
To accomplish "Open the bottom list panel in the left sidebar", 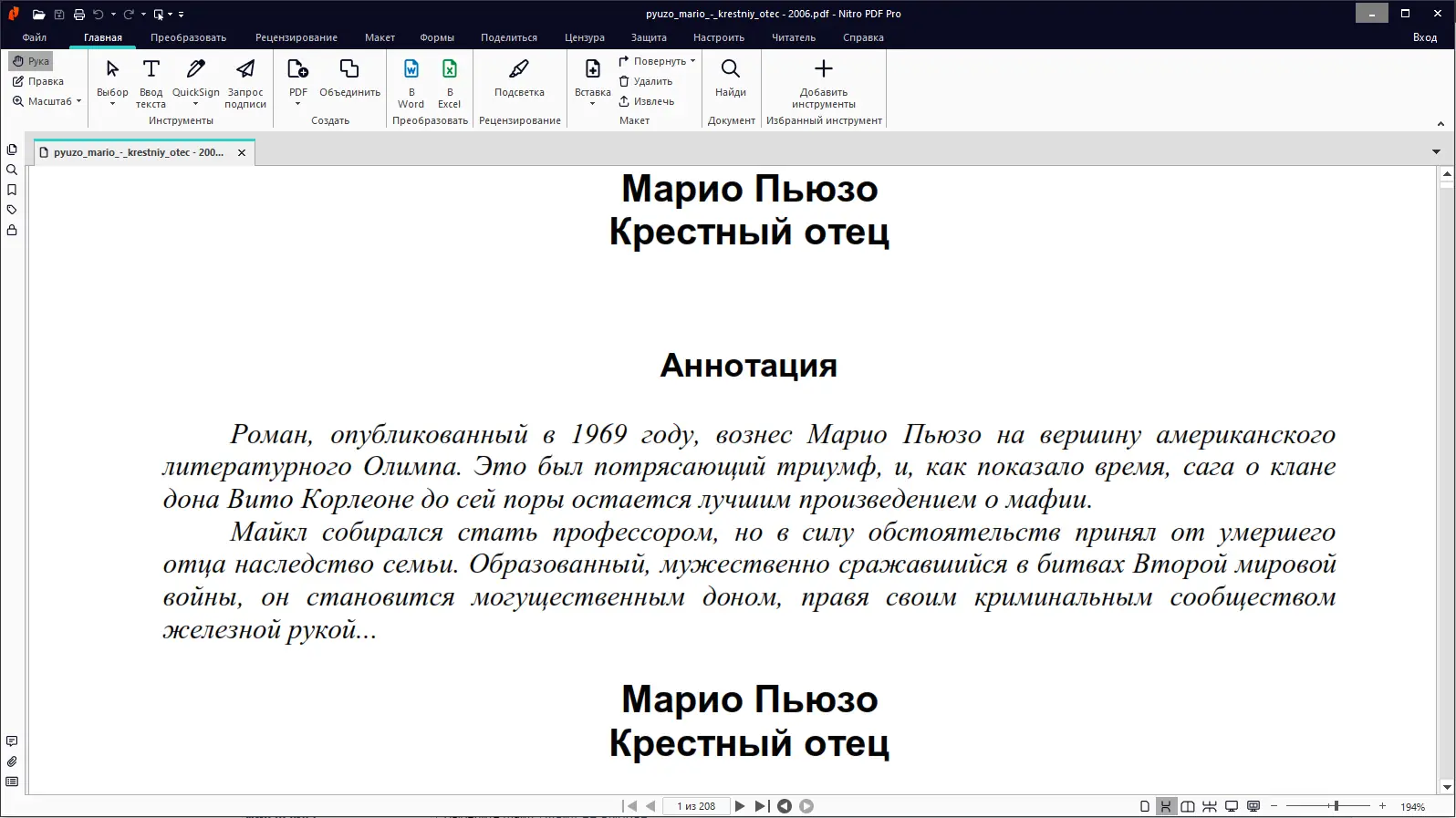I will tap(12, 782).
